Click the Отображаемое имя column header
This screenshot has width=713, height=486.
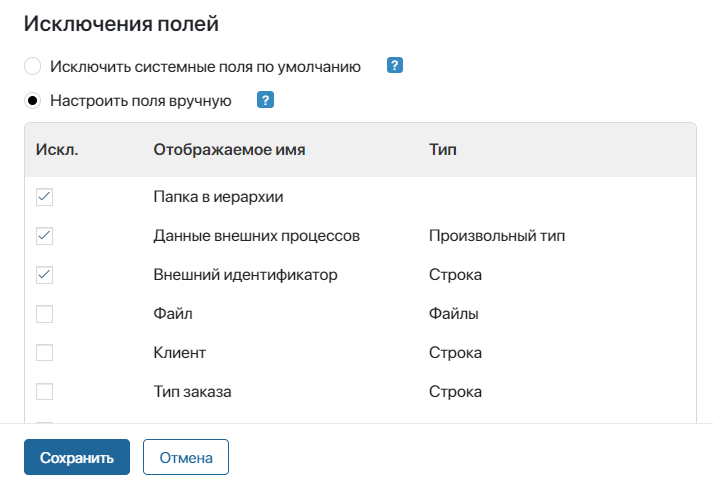pyautogui.click(x=229, y=150)
